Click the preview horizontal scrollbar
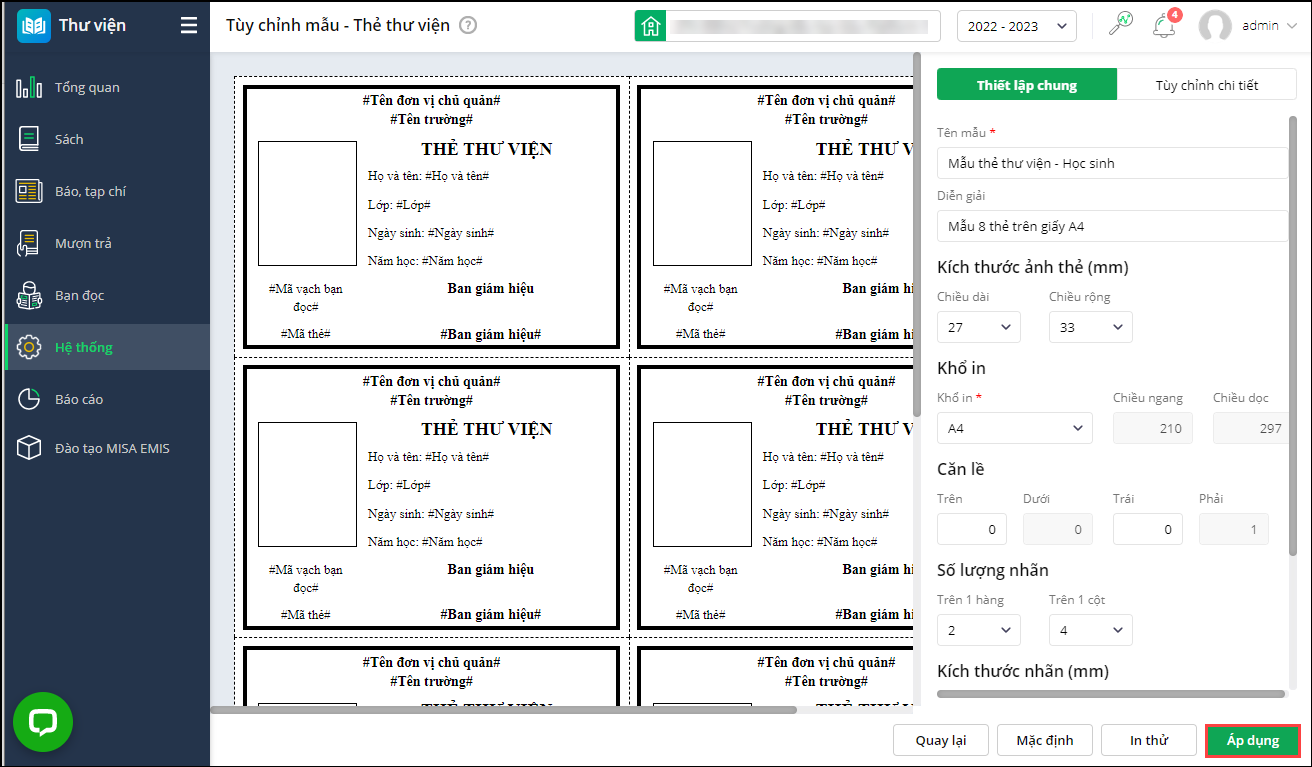Image resolution: width=1312 pixels, height=767 pixels. coord(503,710)
